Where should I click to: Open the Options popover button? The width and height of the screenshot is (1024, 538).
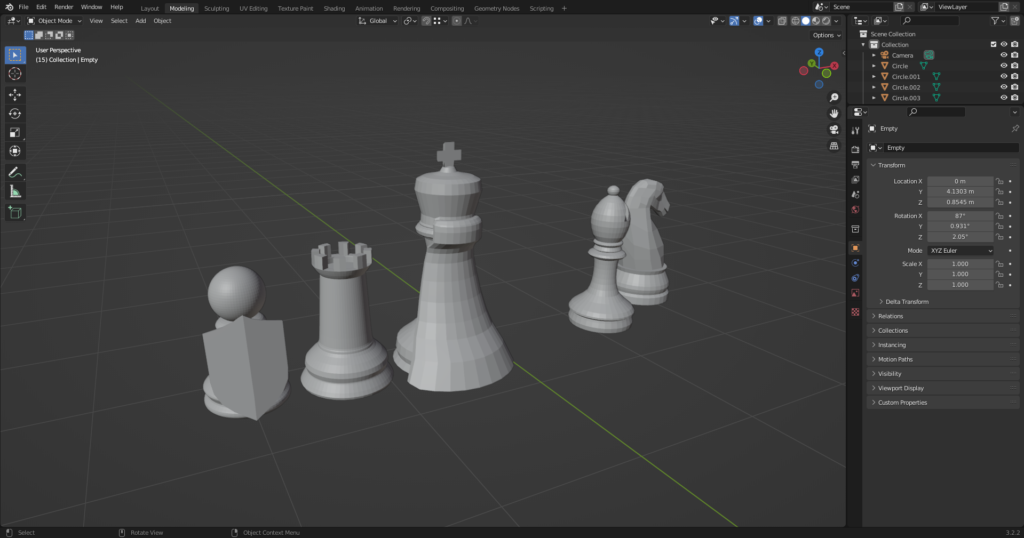pyautogui.click(x=826, y=35)
